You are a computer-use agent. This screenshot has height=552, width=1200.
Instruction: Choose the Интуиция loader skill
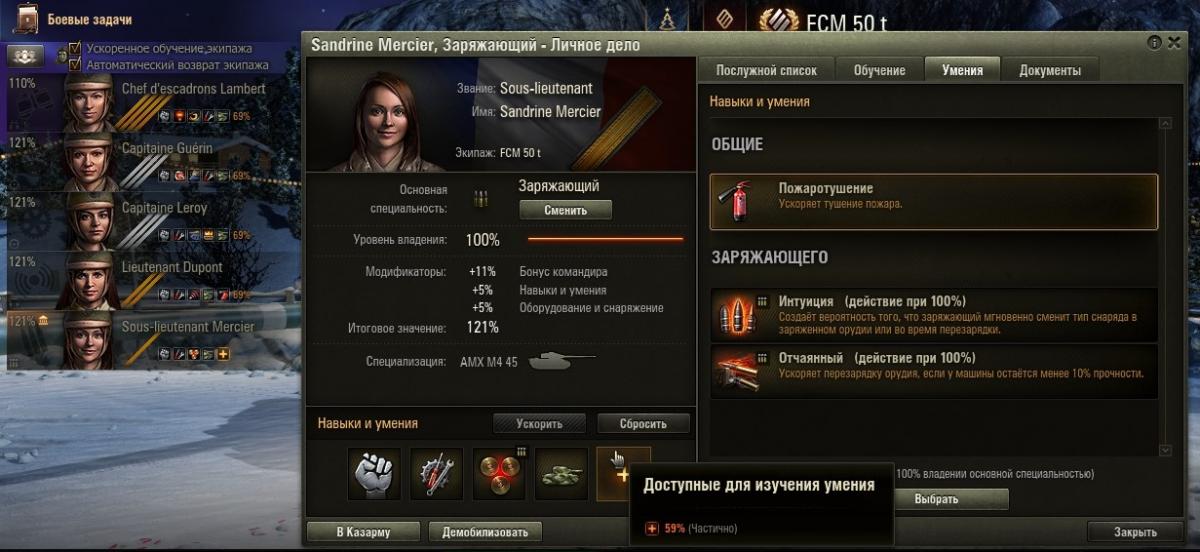pyautogui.click(x=934, y=316)
